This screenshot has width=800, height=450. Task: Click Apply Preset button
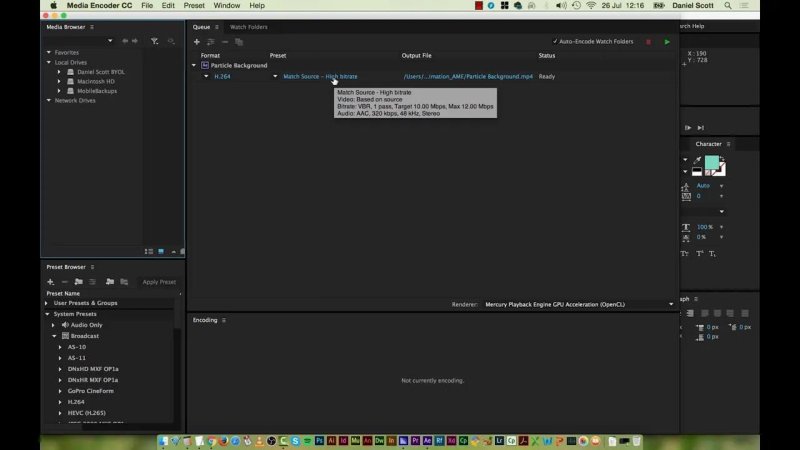[159, 282]
